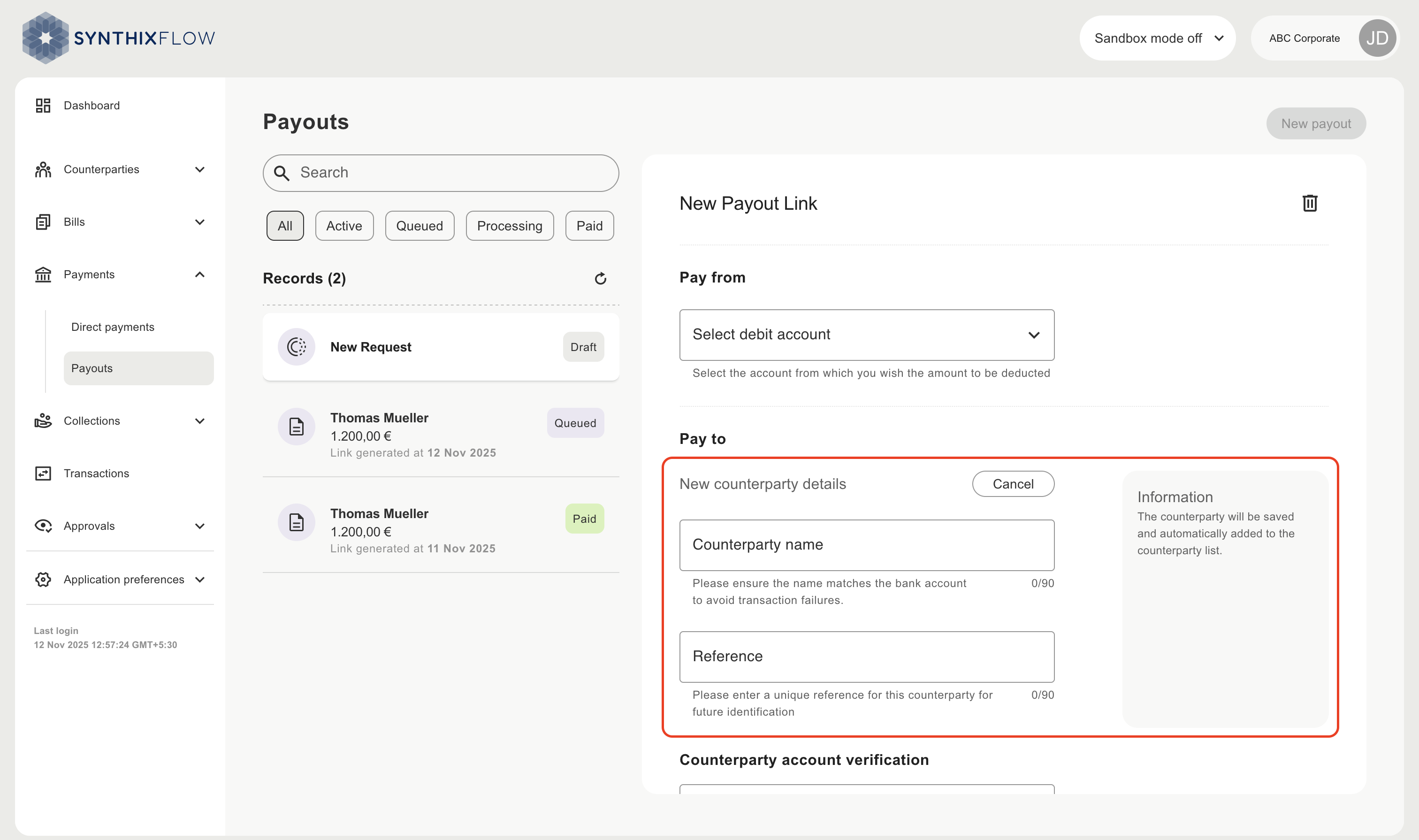Click the Reference input field
The width and height of the screenshot is (1419, 840).
point(867,657)
